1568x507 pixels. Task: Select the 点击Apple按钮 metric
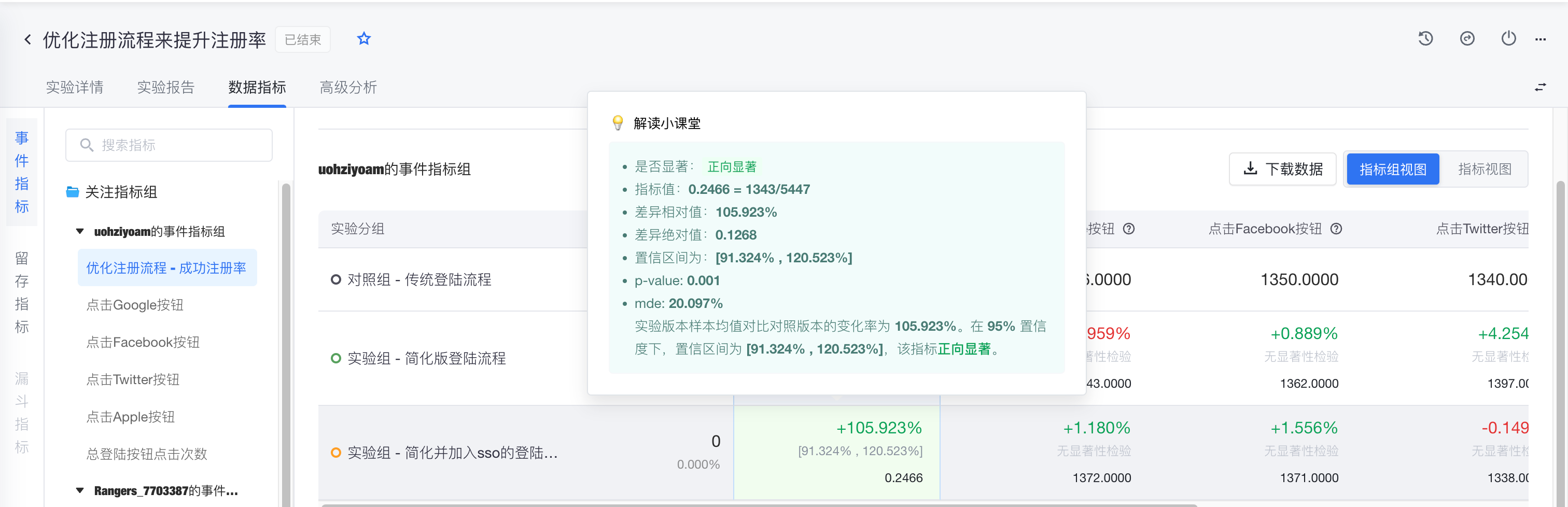(x=130, y=417)
